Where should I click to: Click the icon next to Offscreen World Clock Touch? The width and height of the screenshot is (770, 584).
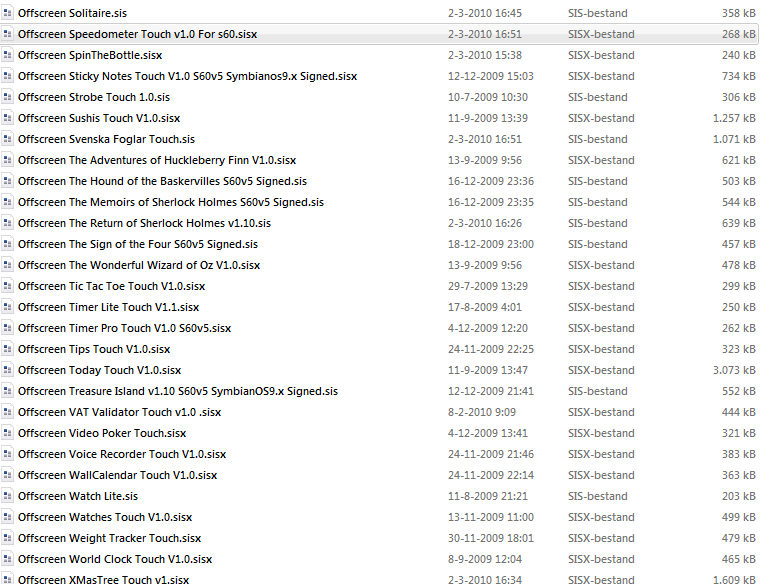(7, 559)
